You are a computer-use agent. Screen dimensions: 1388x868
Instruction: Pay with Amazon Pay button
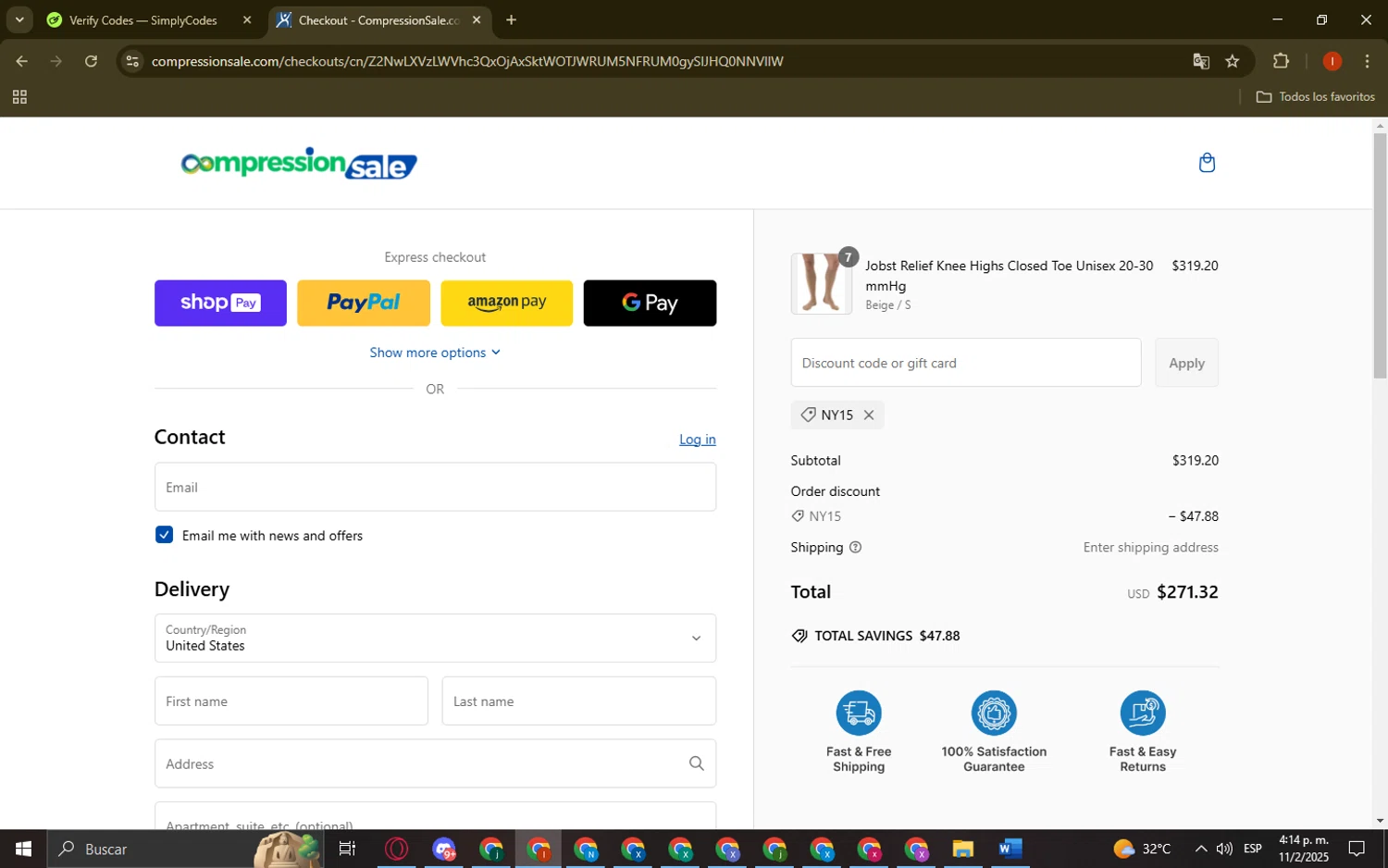(x=506, y=303)
